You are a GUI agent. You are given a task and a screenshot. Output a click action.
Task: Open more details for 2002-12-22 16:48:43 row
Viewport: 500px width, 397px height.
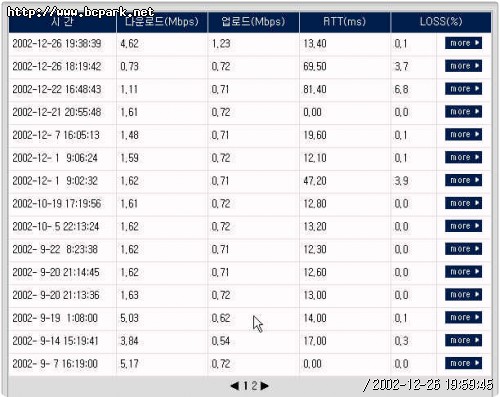(463, 89)
